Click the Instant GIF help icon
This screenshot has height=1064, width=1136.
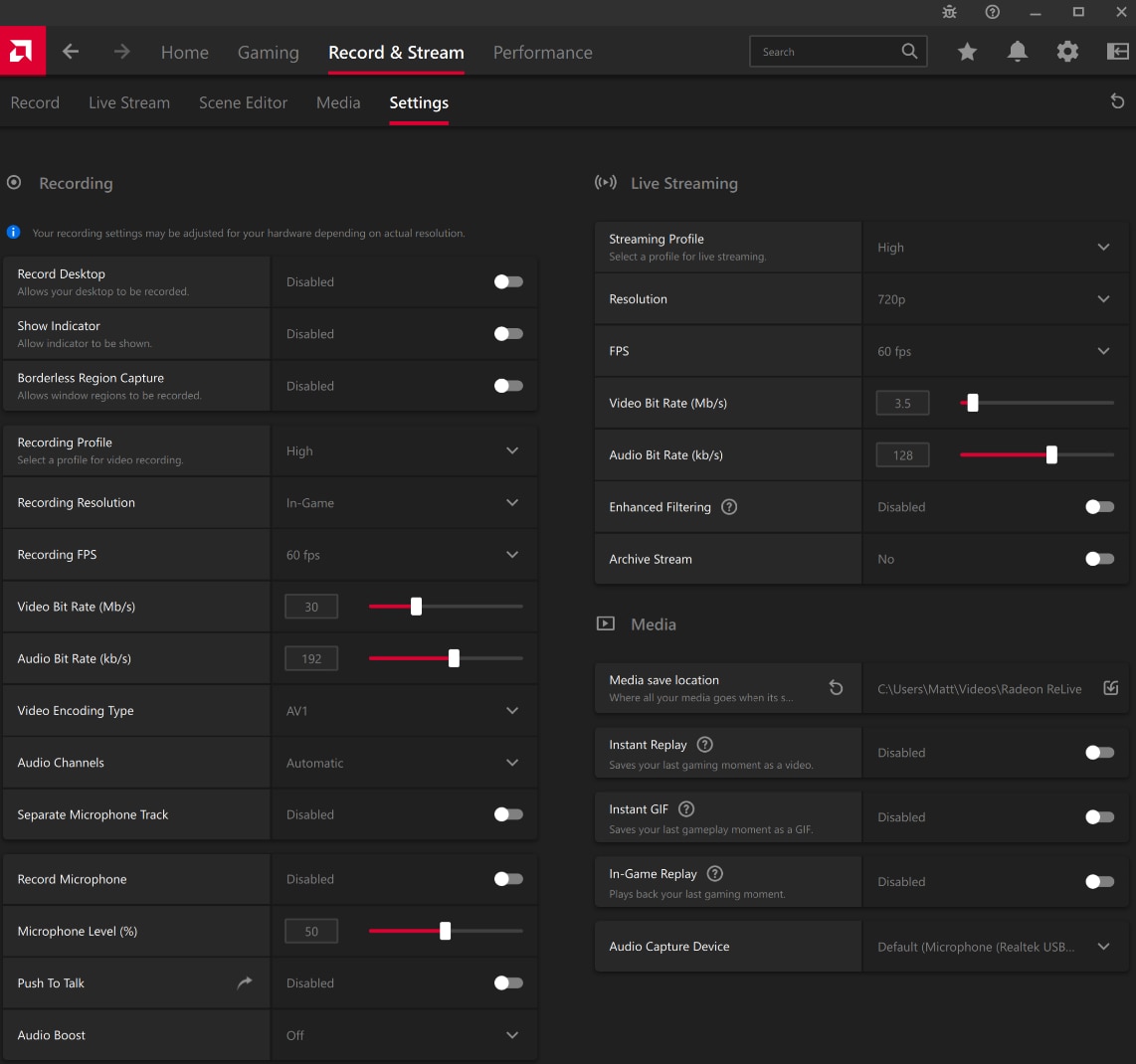(x=686, y=808)
